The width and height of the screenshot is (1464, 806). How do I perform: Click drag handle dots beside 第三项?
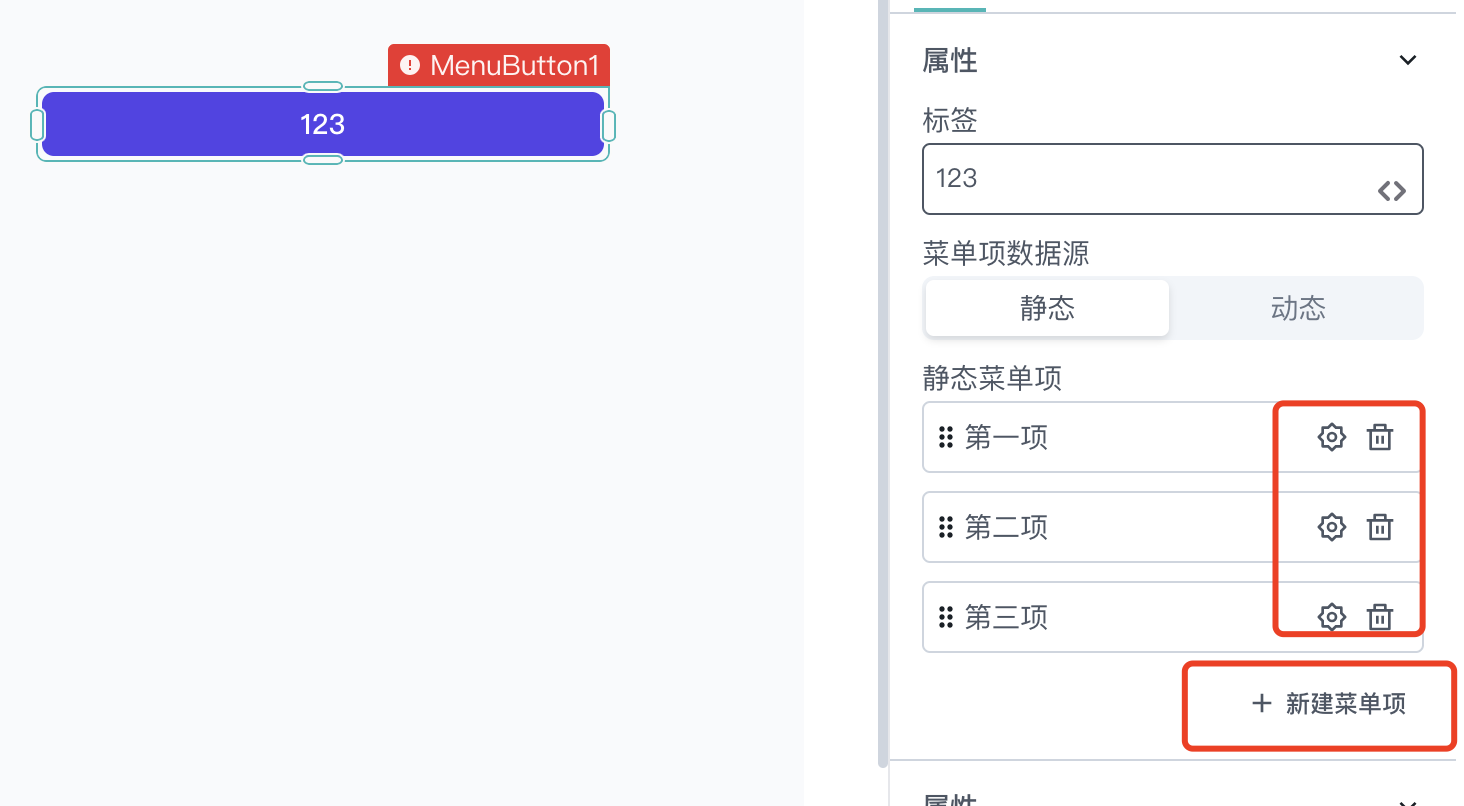[x=946, y=617]
